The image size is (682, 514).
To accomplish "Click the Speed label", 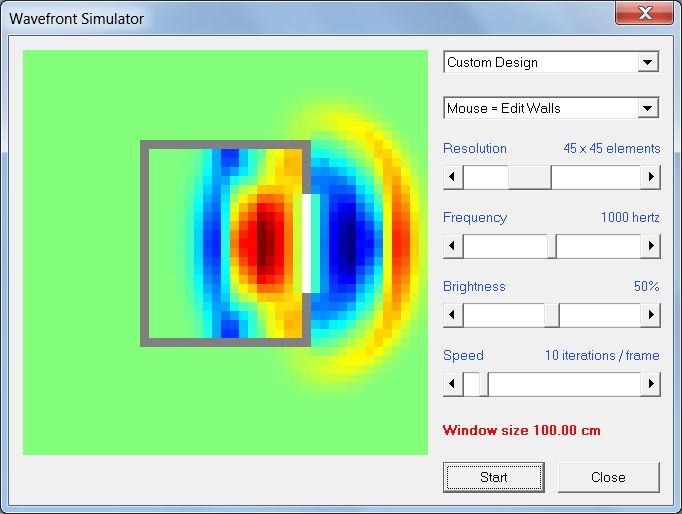I will tap(463, 355).
